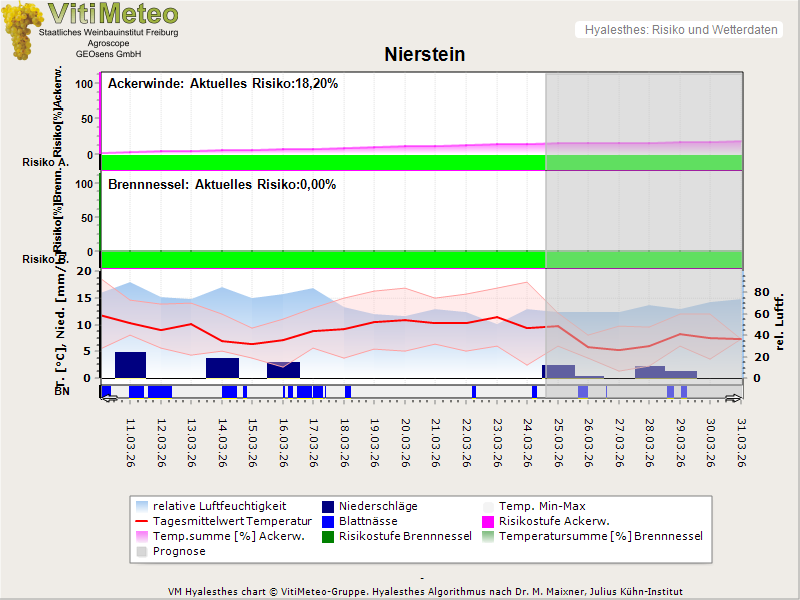
Task: Click the grey Prognose legend marker
Action: coord(141,551)
